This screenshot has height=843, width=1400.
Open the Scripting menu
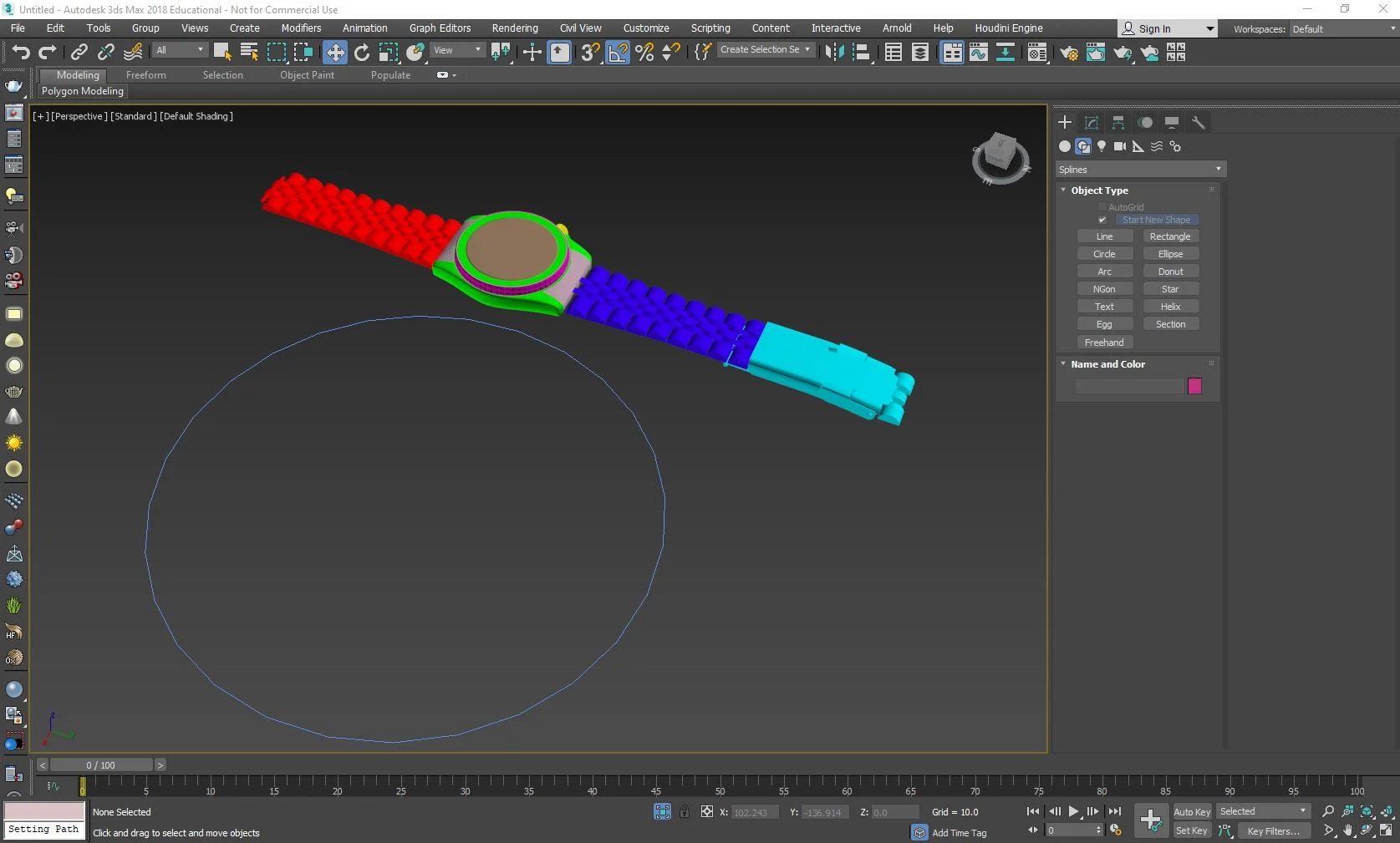click(710, 28)
